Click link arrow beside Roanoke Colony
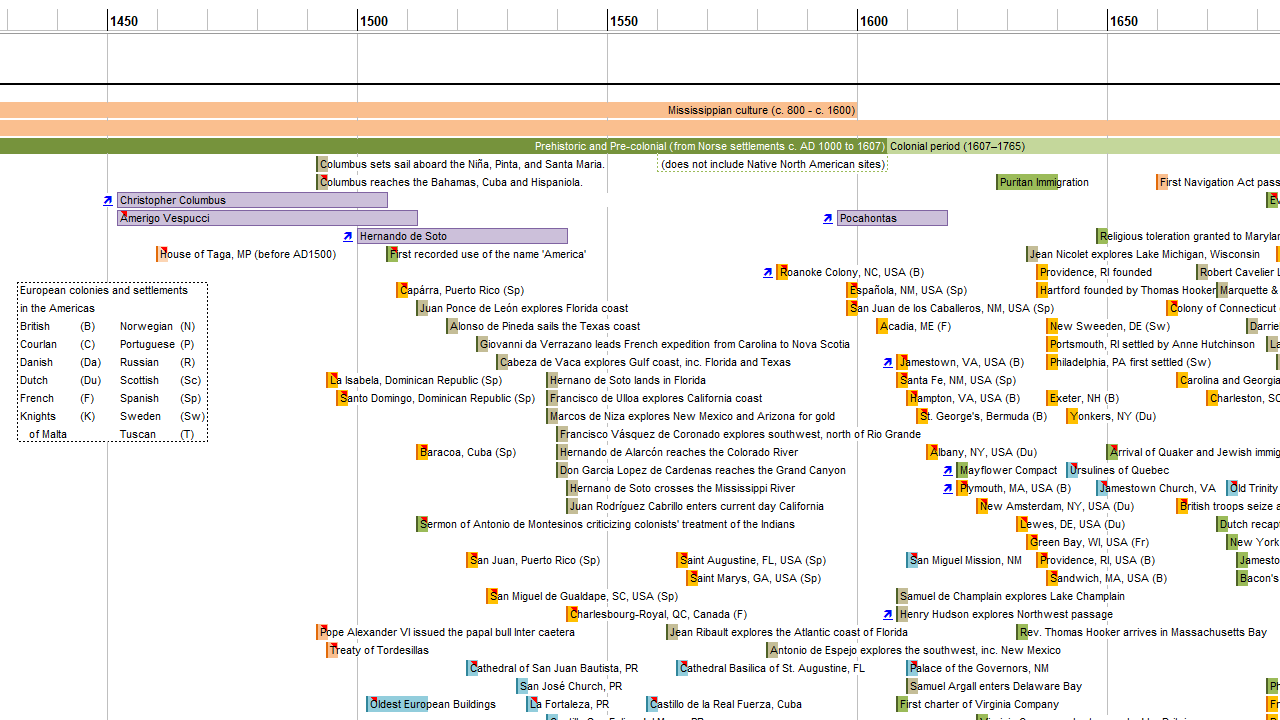1280x720 pixels. [768, 273]
